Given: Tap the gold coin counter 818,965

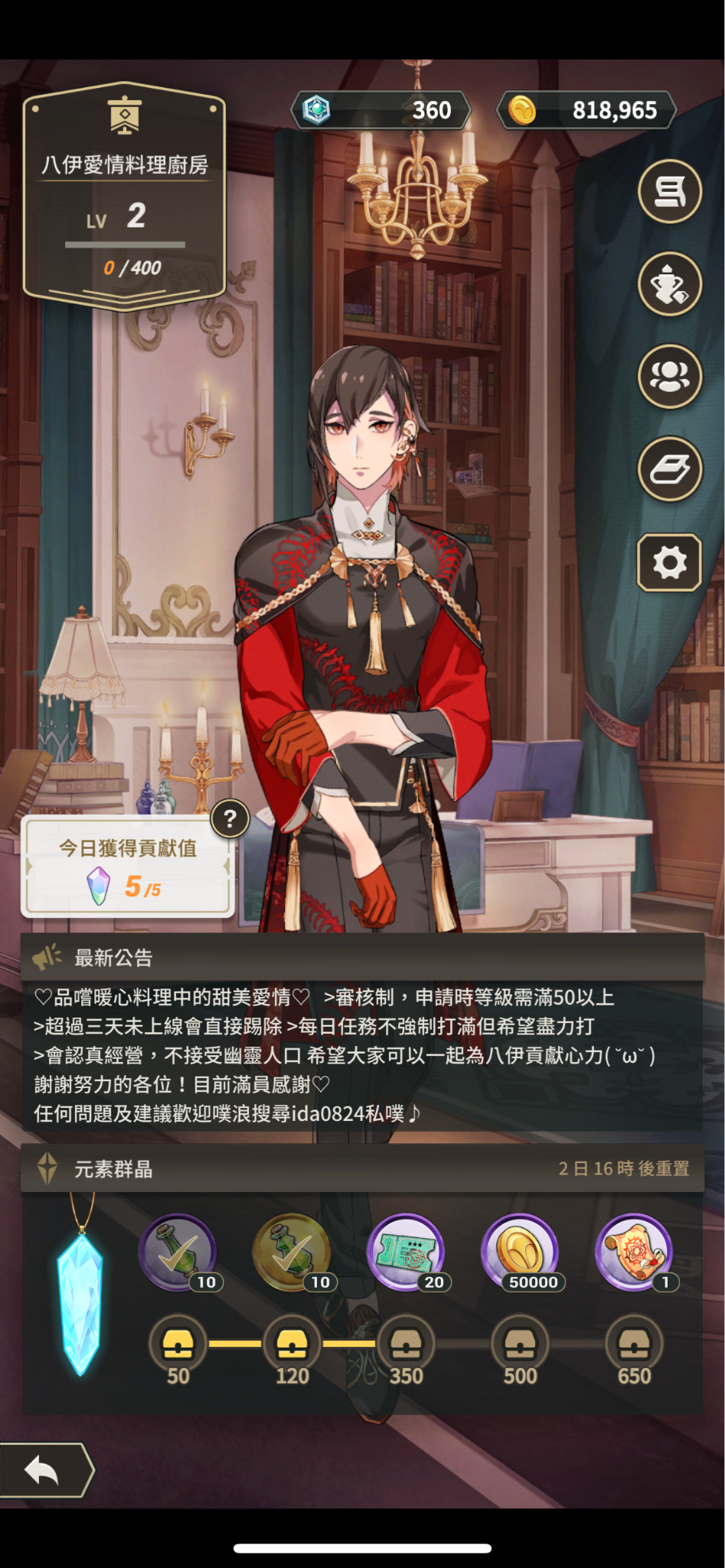Looking at the screenshot, I should coord(587,110).
